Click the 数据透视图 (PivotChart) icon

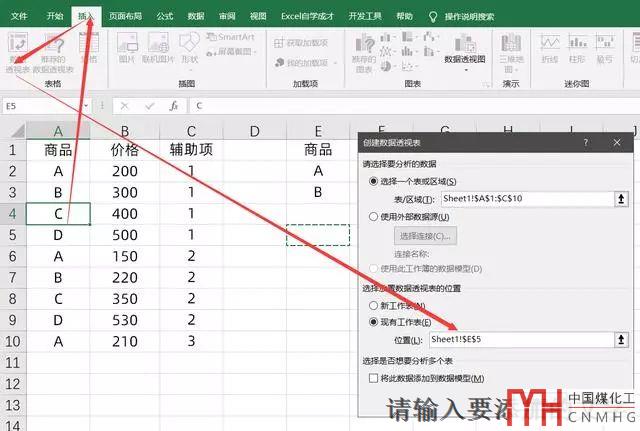(464, 52)
